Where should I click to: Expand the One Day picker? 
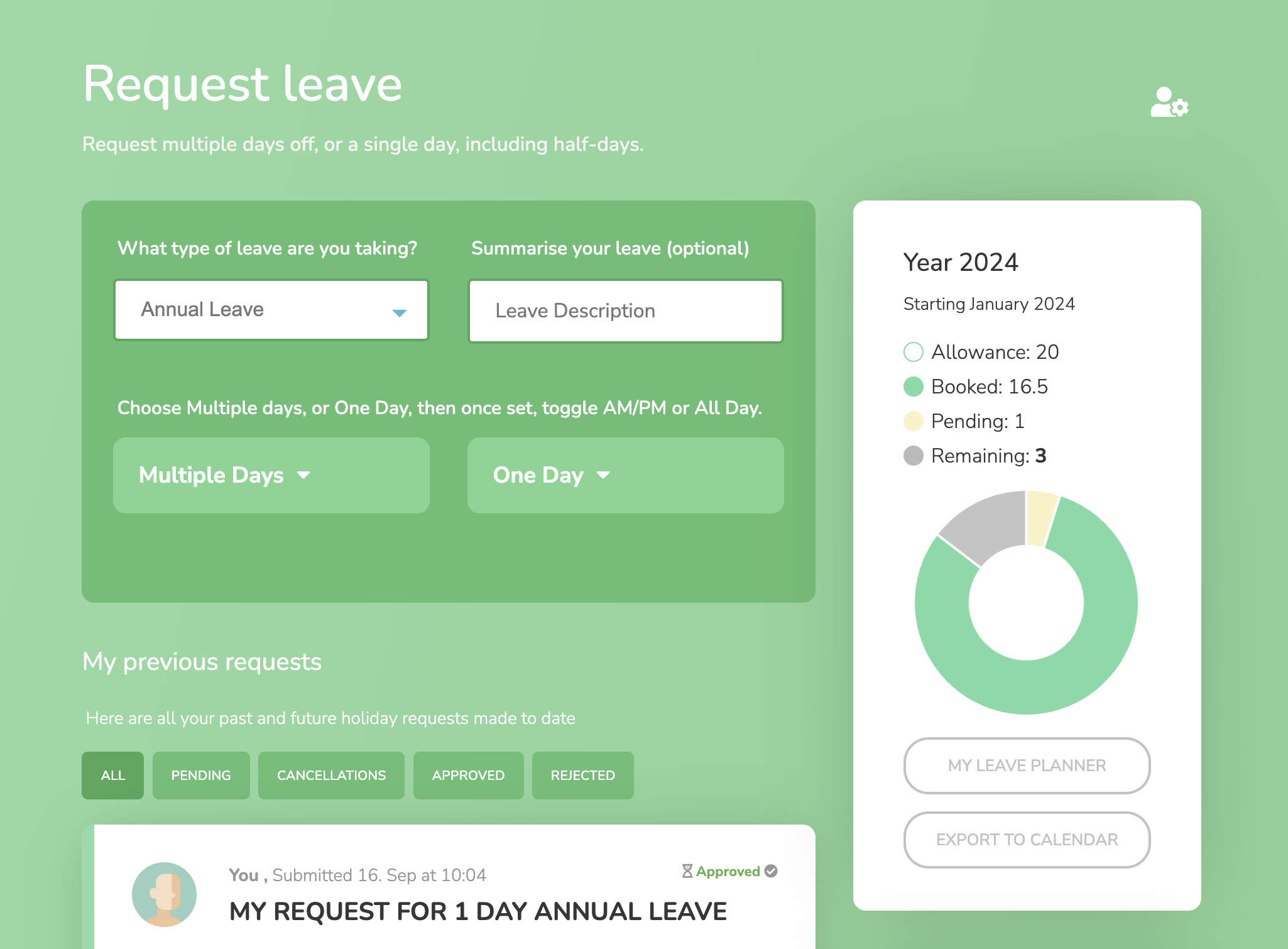click(x=626, y=475)
